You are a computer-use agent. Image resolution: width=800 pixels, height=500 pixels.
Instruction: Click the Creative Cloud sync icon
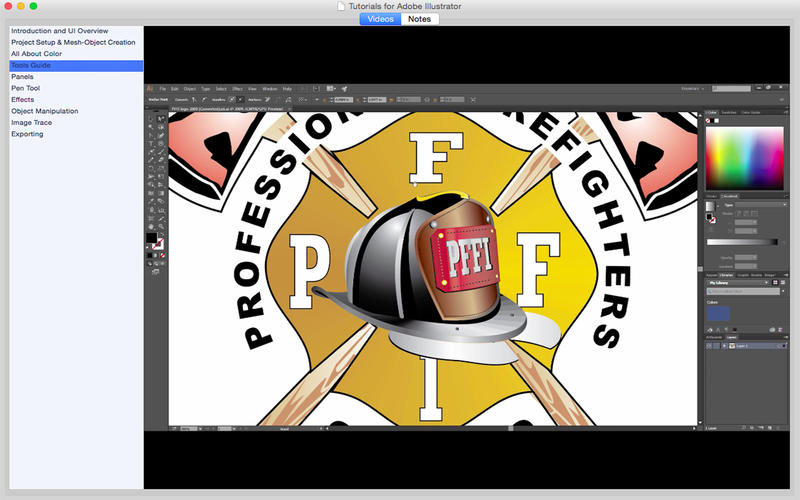click(x=772, y=330)
